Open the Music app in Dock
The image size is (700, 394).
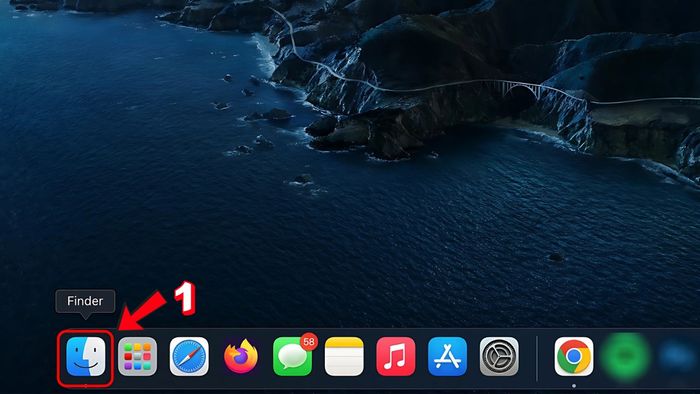[396, 357]
